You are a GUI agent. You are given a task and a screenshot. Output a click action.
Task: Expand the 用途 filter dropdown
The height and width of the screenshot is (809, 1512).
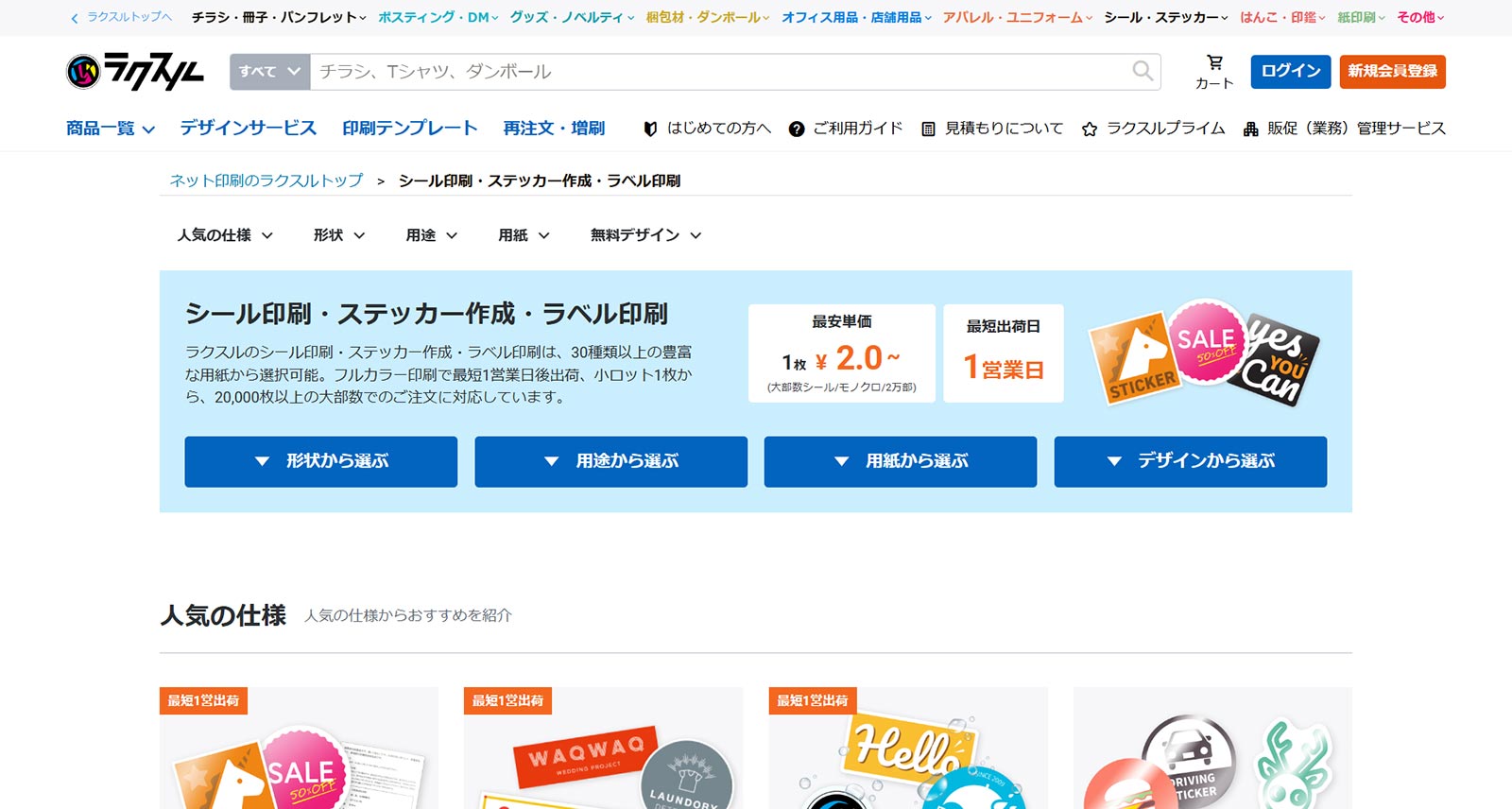tap(432, 235)
